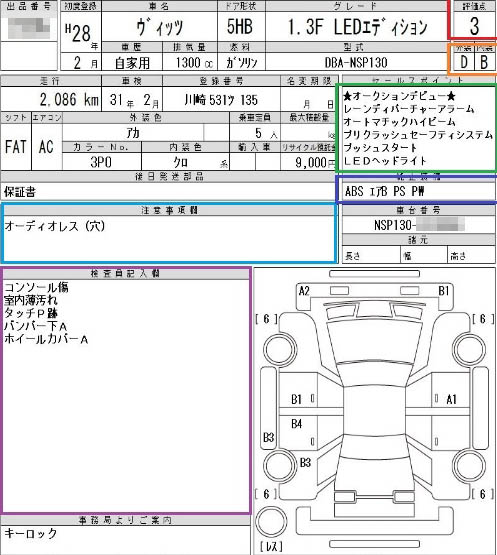Select the line レーンディパーチャーアラーム
The width and height of the screenshot is (497, 555).
pos(409,109)
